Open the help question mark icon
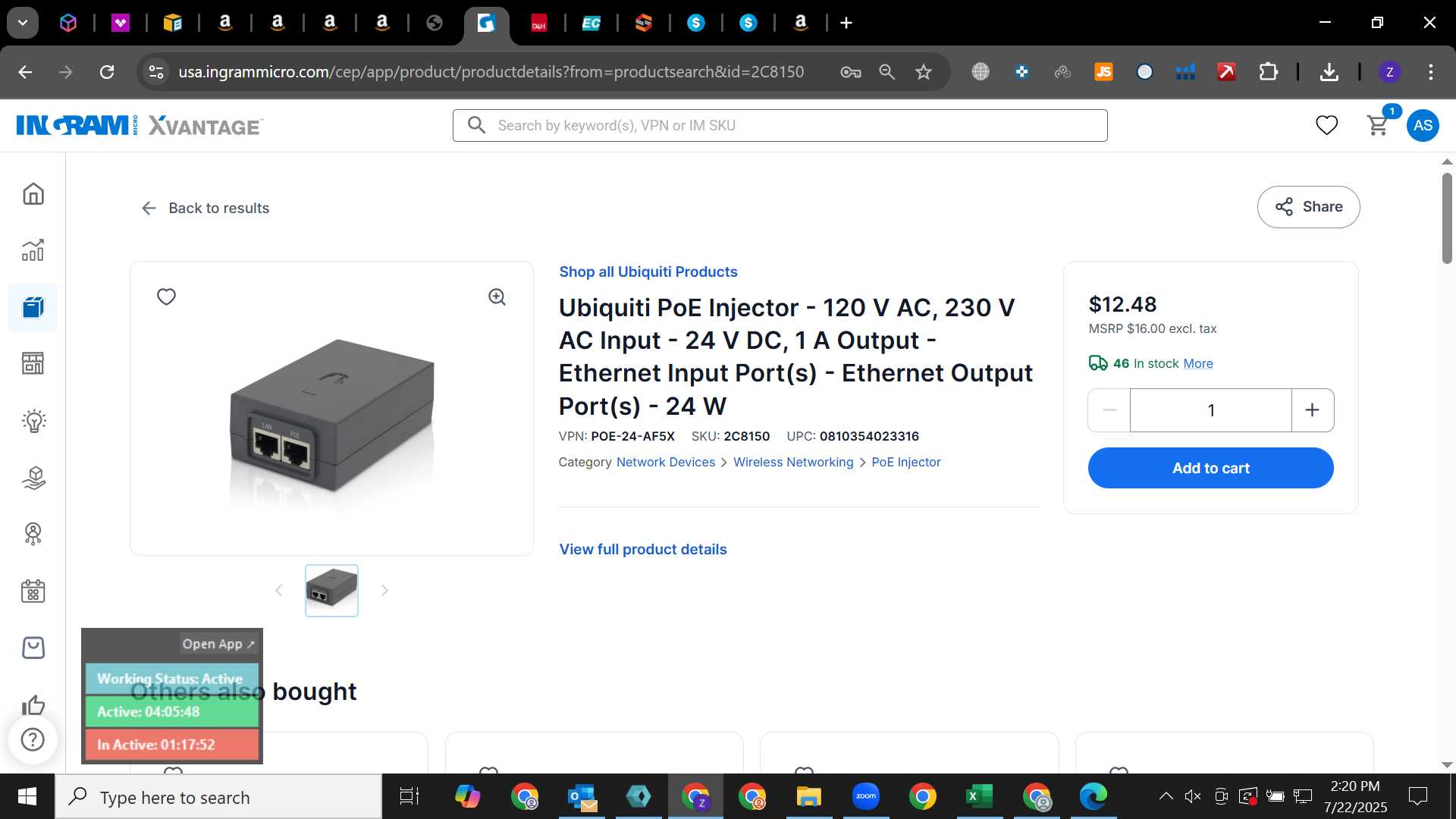1456x819 pixels. [x=33, y=739]
